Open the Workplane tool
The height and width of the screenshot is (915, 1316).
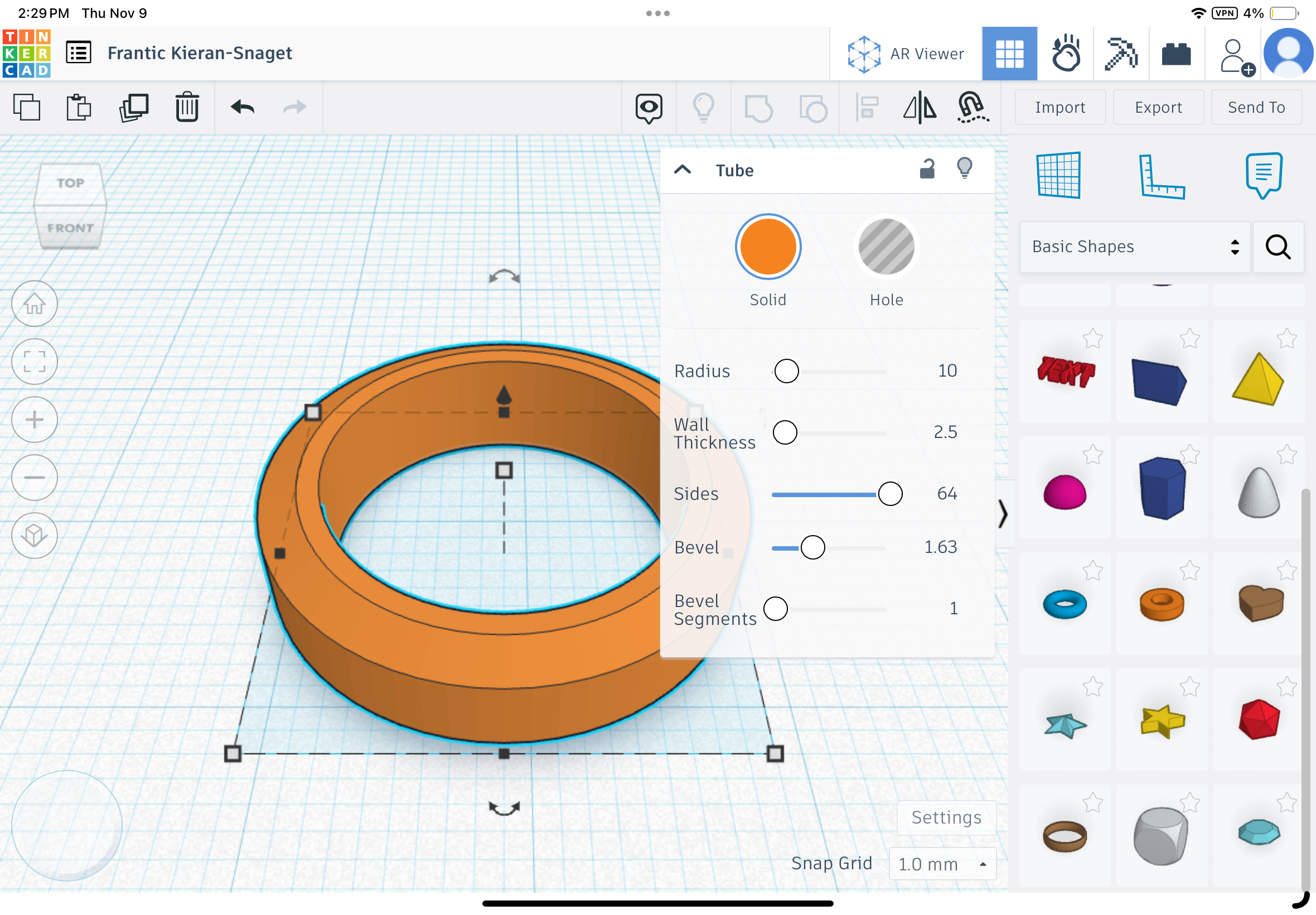point(1058,175)
